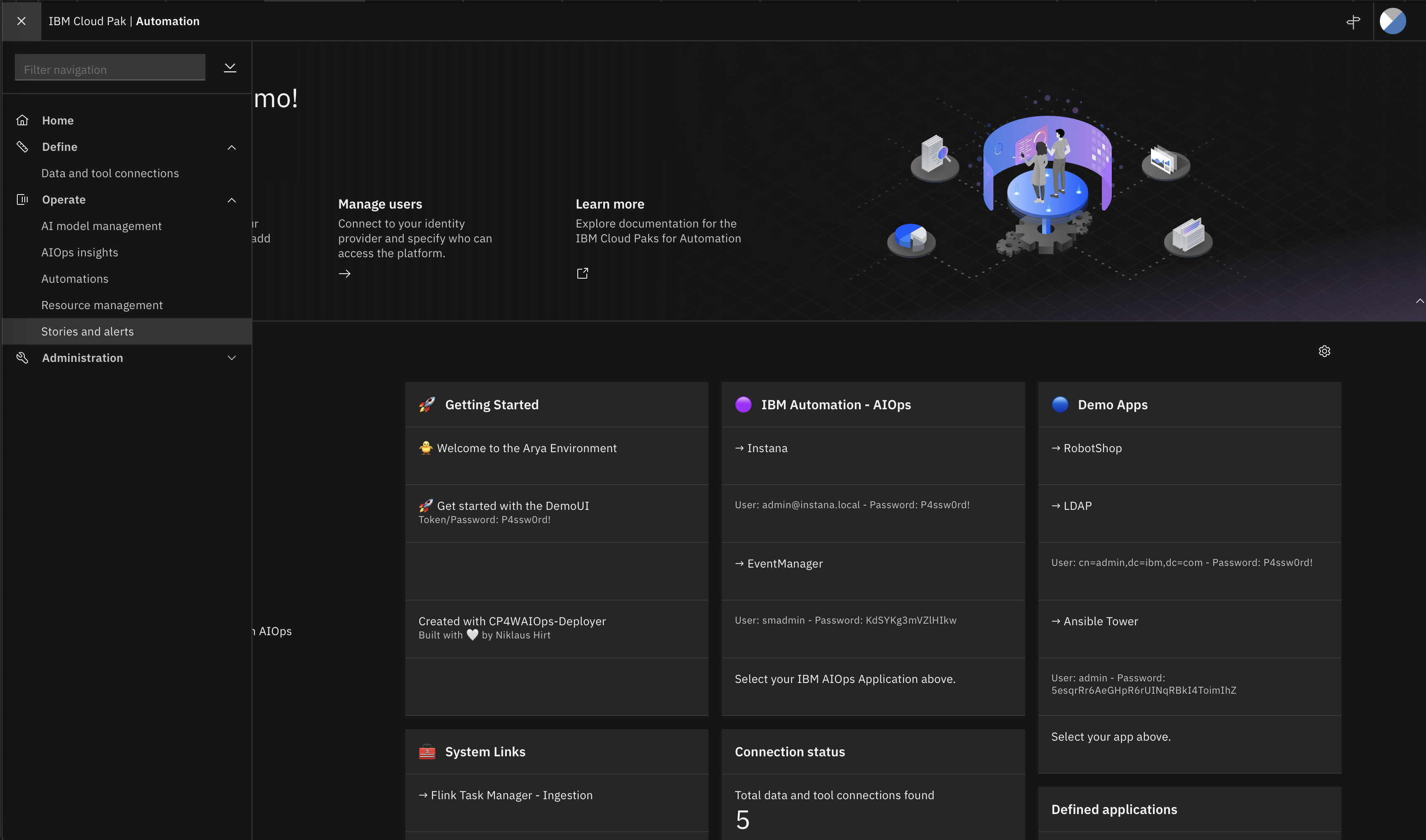The height and width of the screenshot is (840, 1426).
Task: Open the dashboard settings gear icon
Action: click(x=1324, y=351)
